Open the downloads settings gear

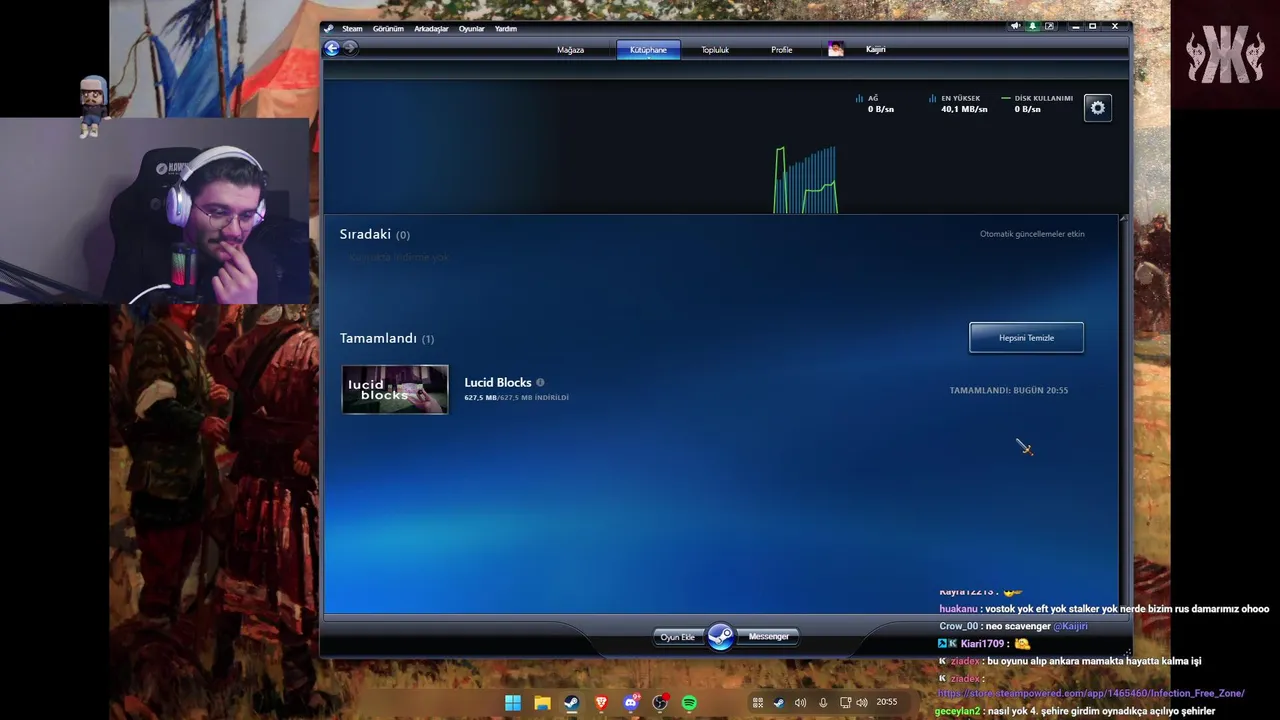coord(1098,108)
